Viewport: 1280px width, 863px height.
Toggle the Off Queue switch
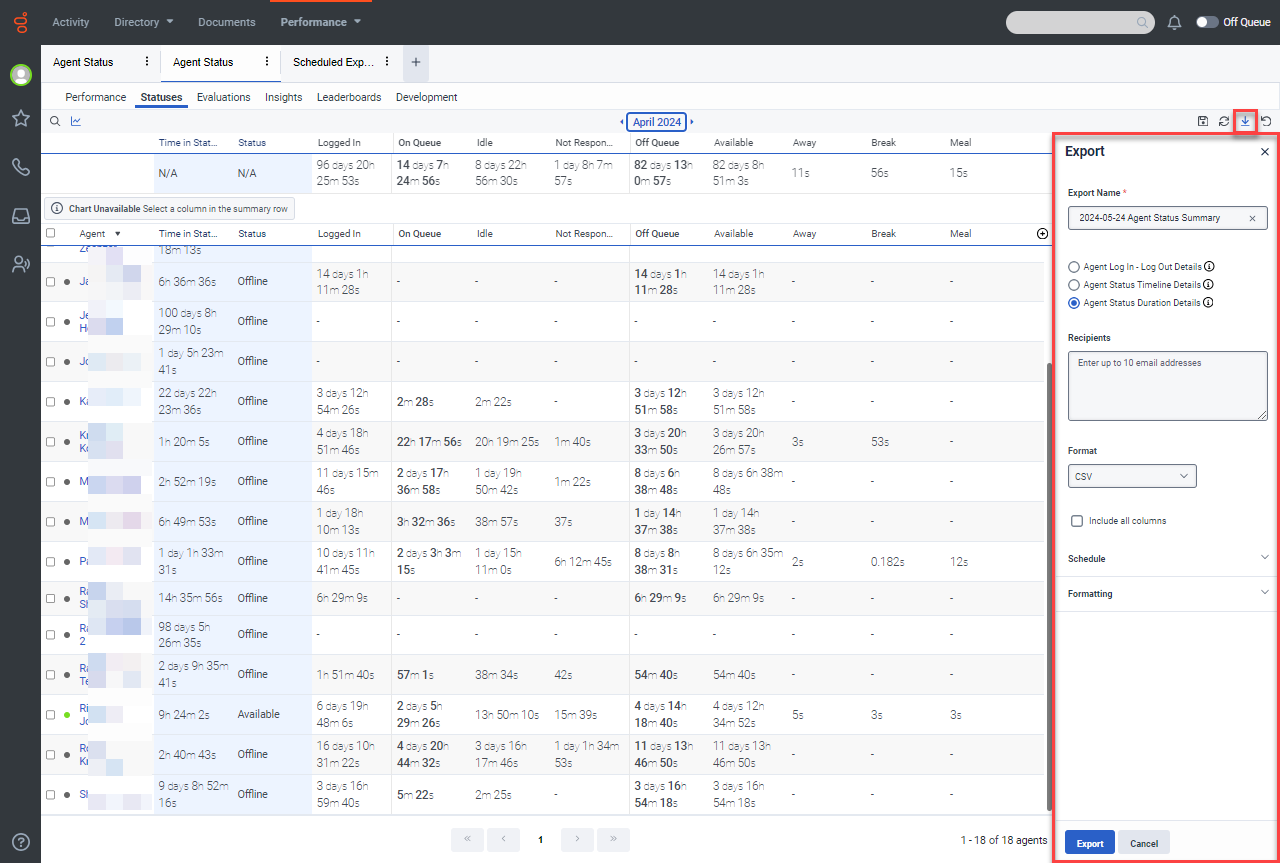pos(1207,22)
